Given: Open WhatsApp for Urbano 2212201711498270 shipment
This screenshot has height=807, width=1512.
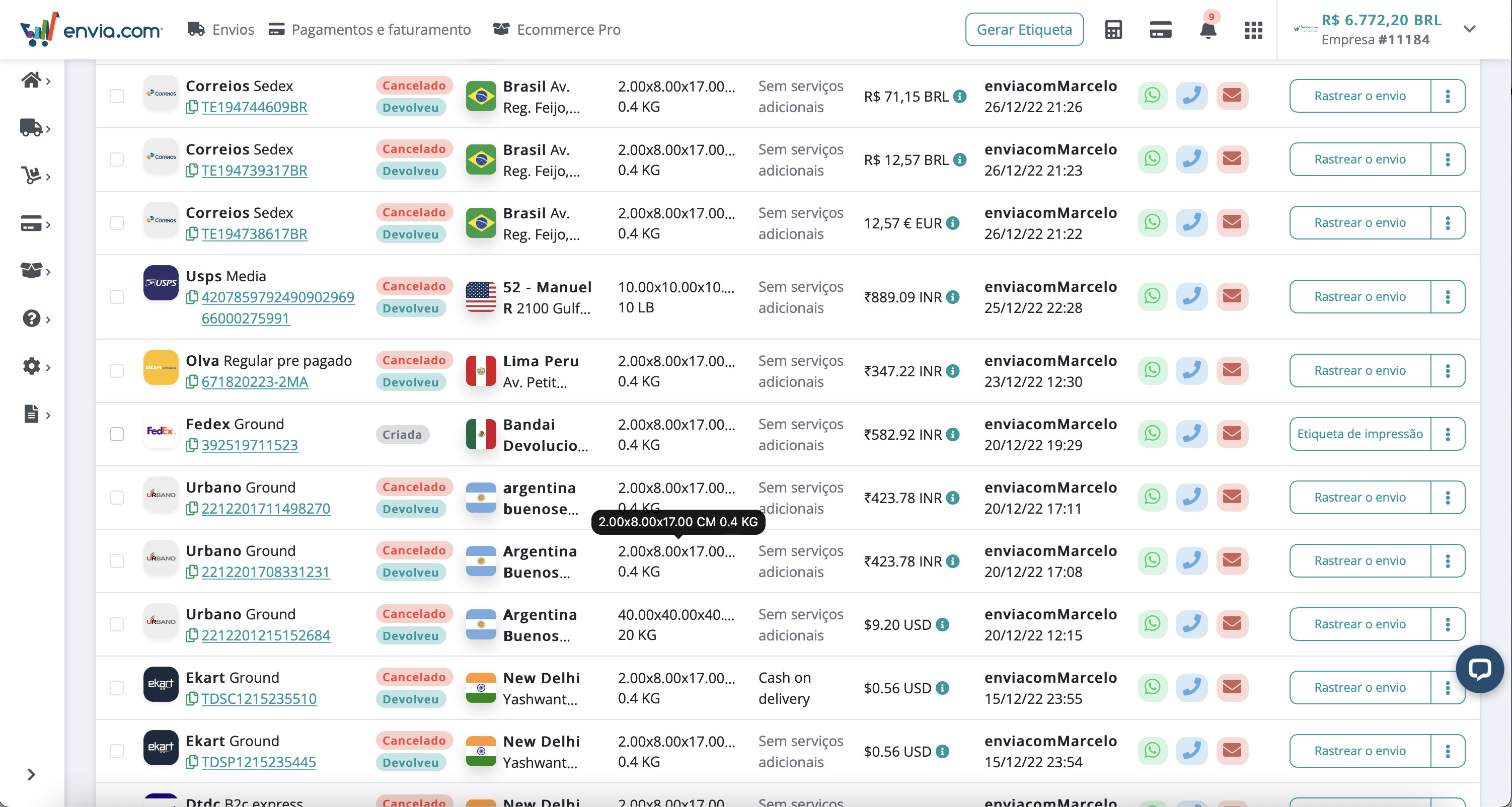Looking at the screenshot, I should pyautogui.click(x=1152, y=497).
